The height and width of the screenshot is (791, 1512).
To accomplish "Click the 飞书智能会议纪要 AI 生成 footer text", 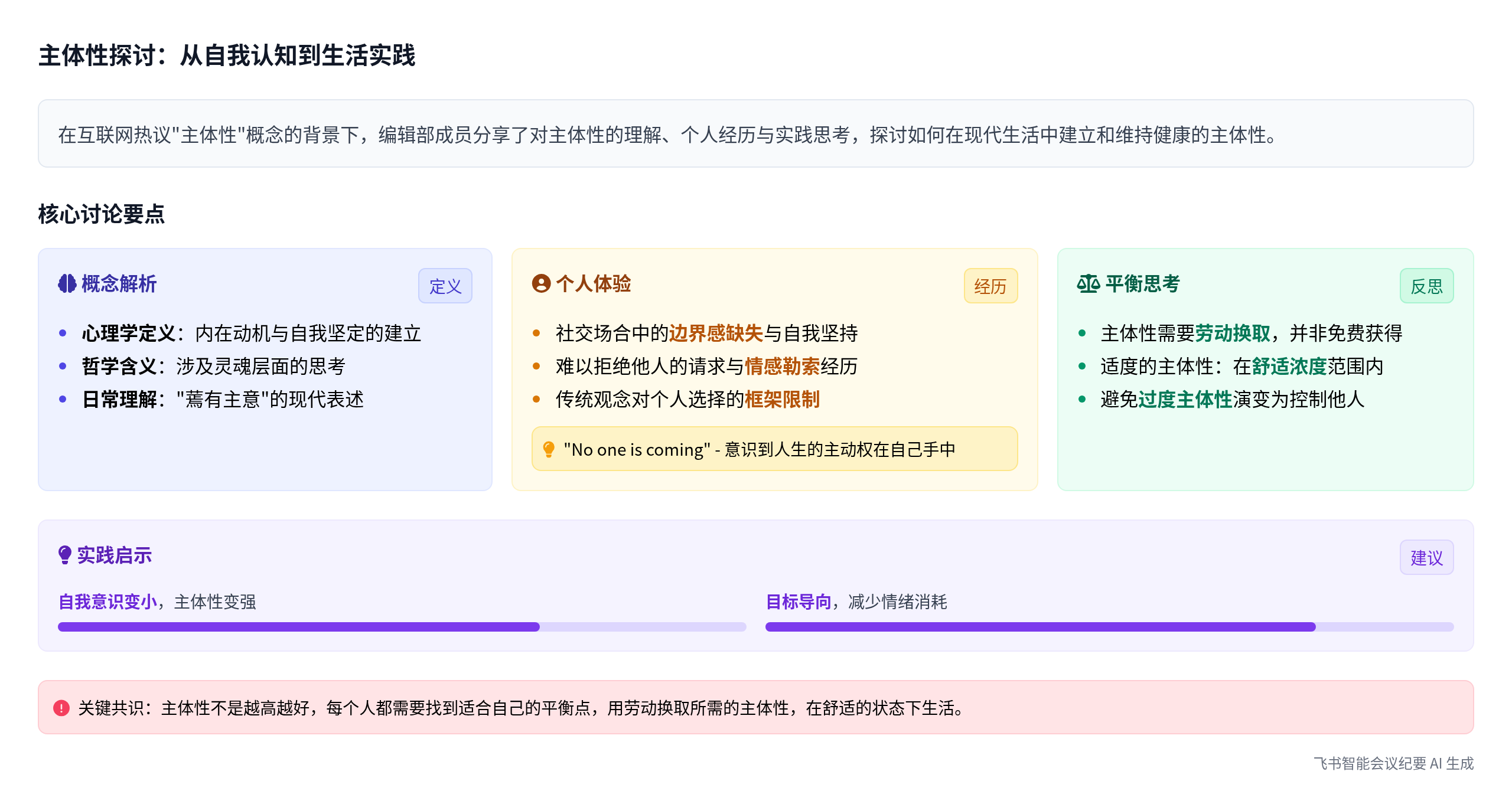I will point(1393,763).
